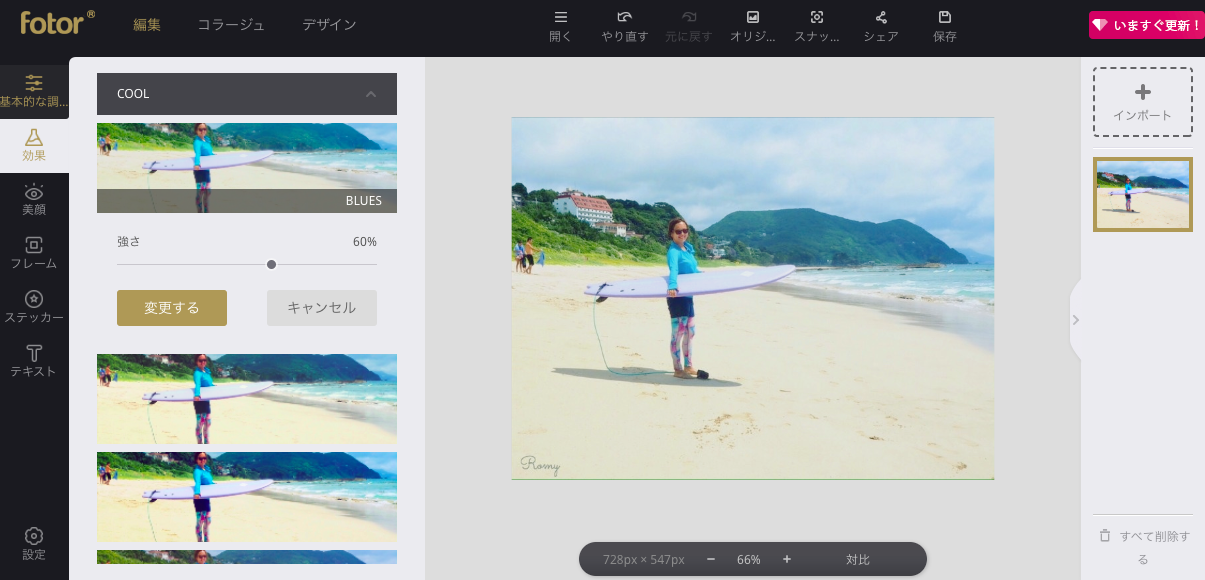This screenshot has width=1205, height=580.
Task: Open 設定 settings at sidebar bottom
Action: pyautogui.click(x=34, y=544)
